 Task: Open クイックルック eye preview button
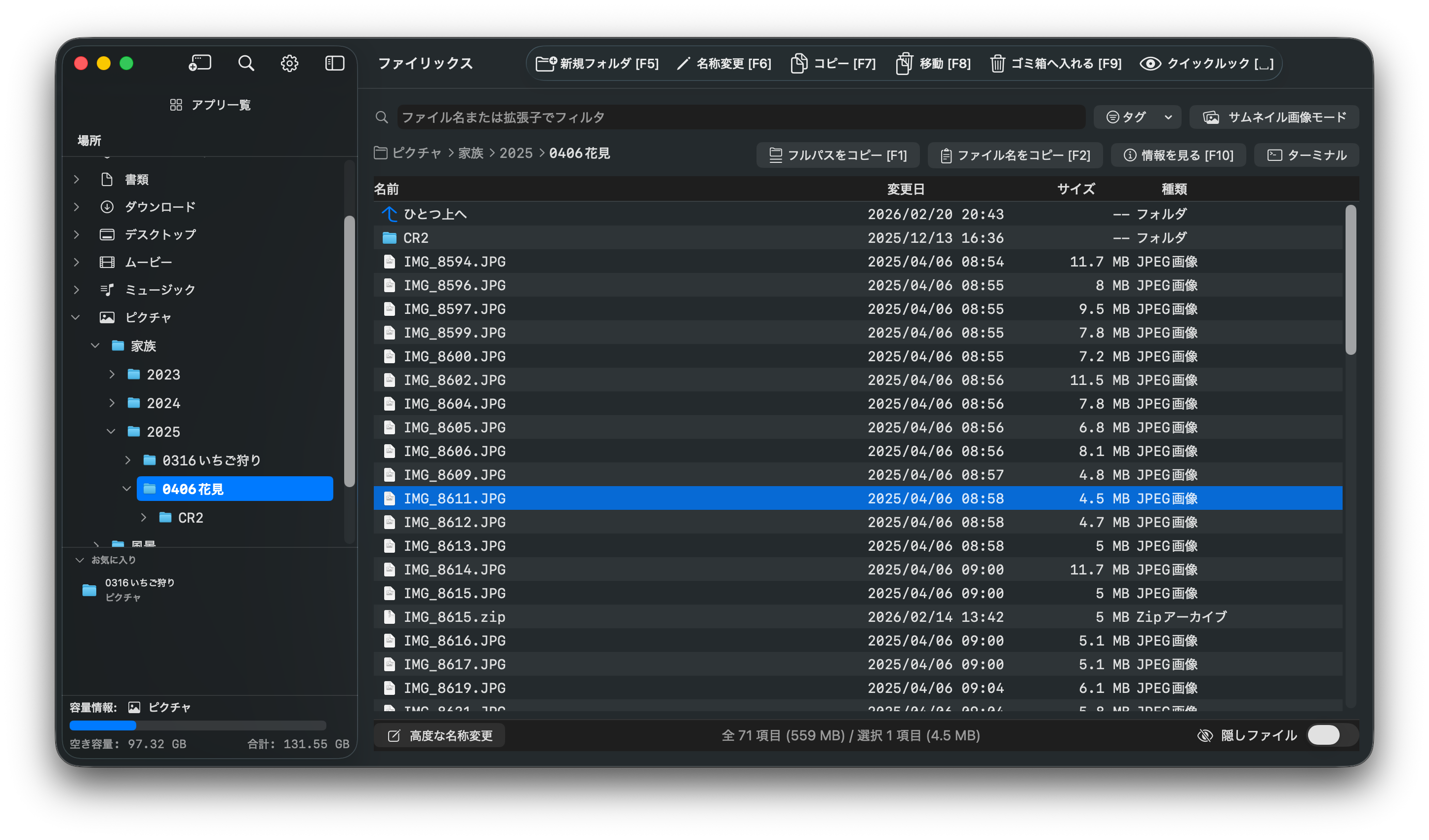1207,64
